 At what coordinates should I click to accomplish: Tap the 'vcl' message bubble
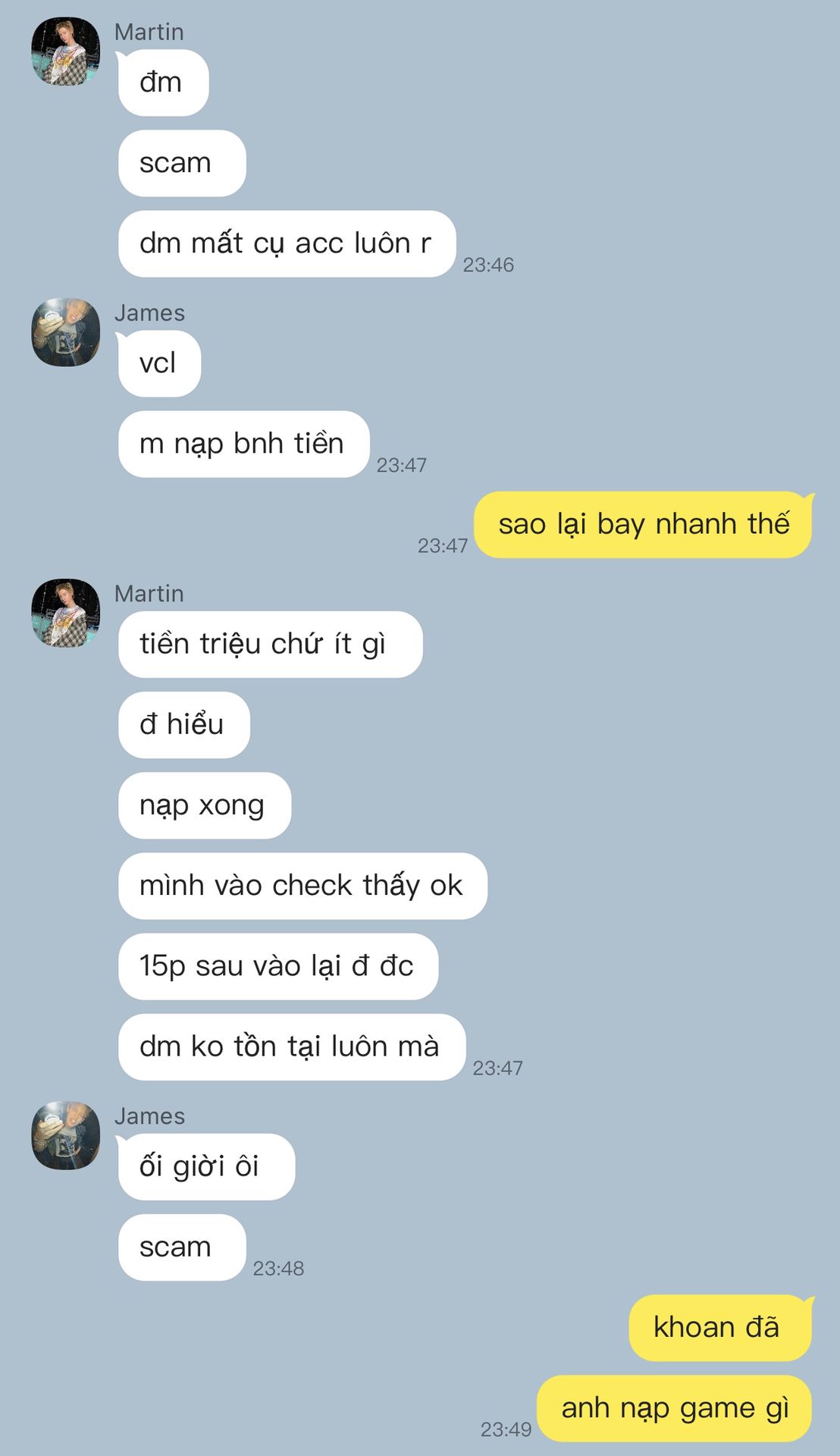point(159,363)
